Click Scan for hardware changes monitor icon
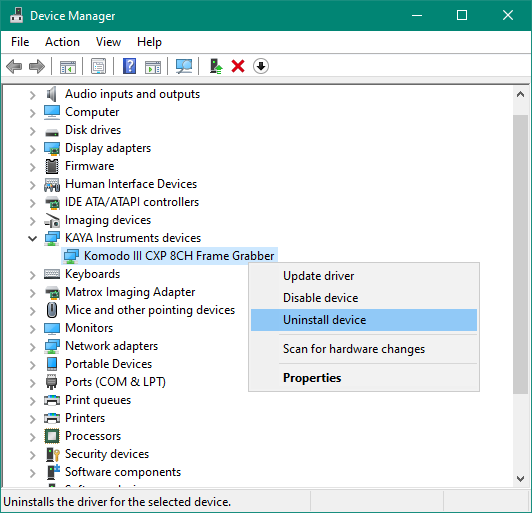 184,66
